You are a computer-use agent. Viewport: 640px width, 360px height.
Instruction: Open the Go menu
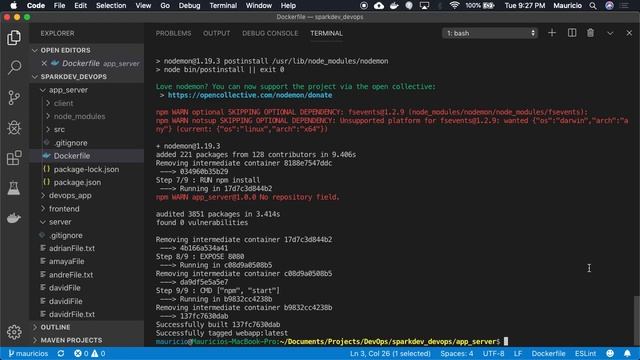(165, 5)
